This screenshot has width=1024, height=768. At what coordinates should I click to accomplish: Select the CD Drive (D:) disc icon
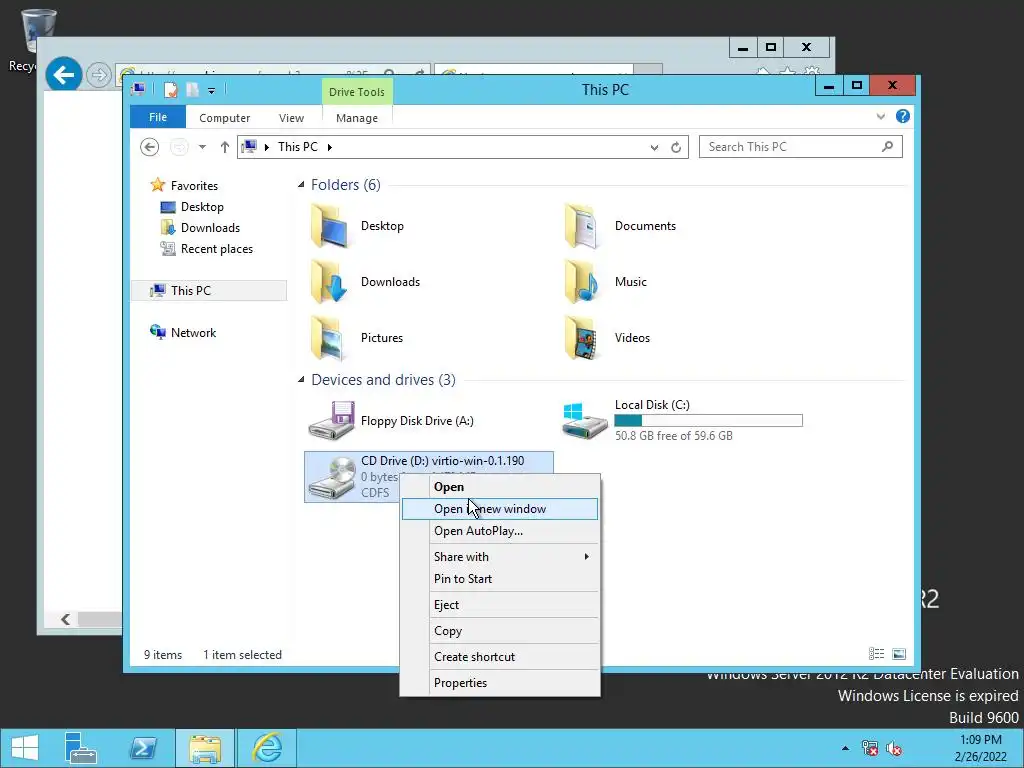pos(332,477)
